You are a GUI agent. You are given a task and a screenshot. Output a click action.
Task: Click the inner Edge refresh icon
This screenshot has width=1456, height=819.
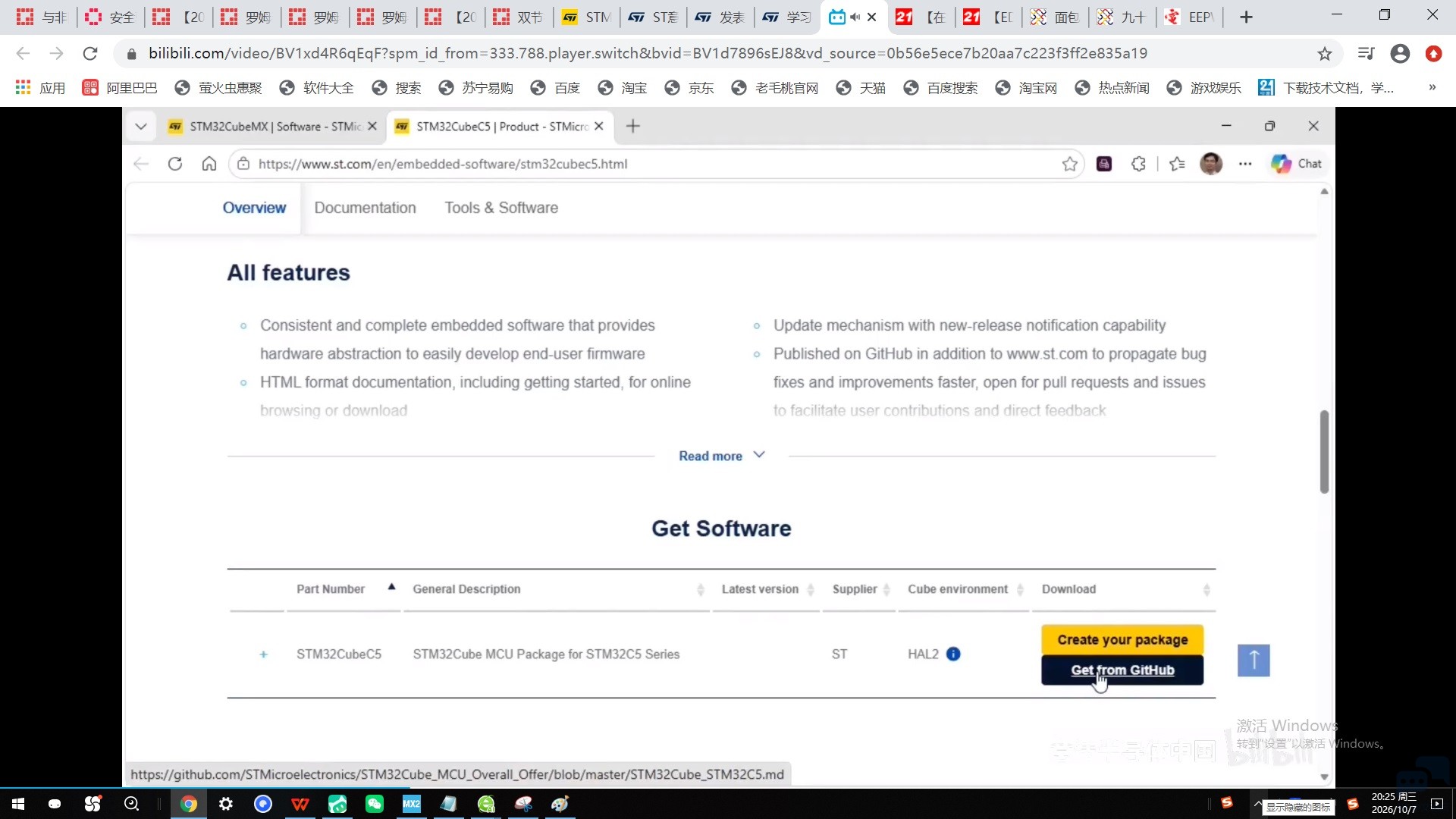click(175, 164)
